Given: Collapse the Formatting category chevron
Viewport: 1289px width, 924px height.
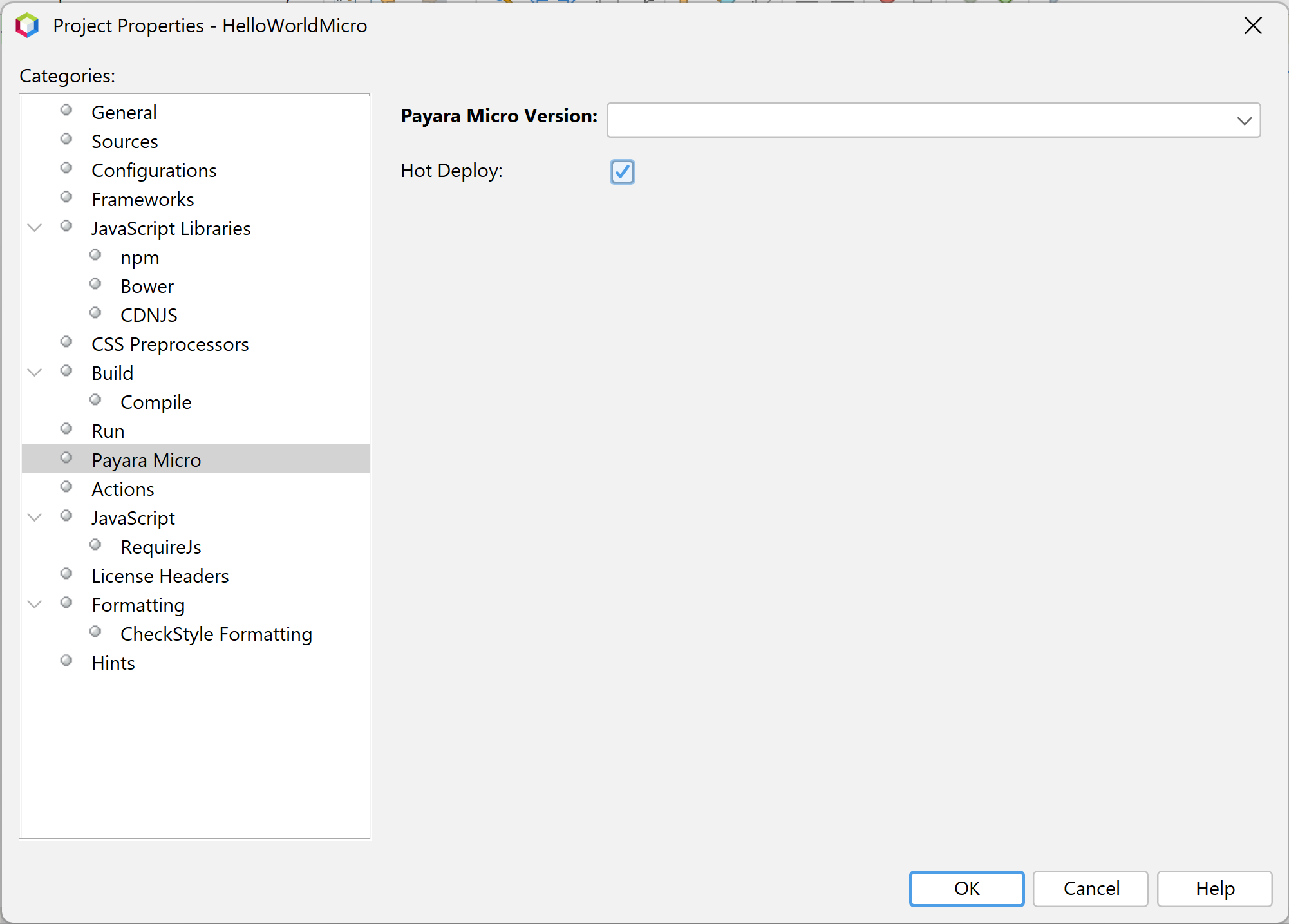Looking at the screenshot, I should 35,604.
